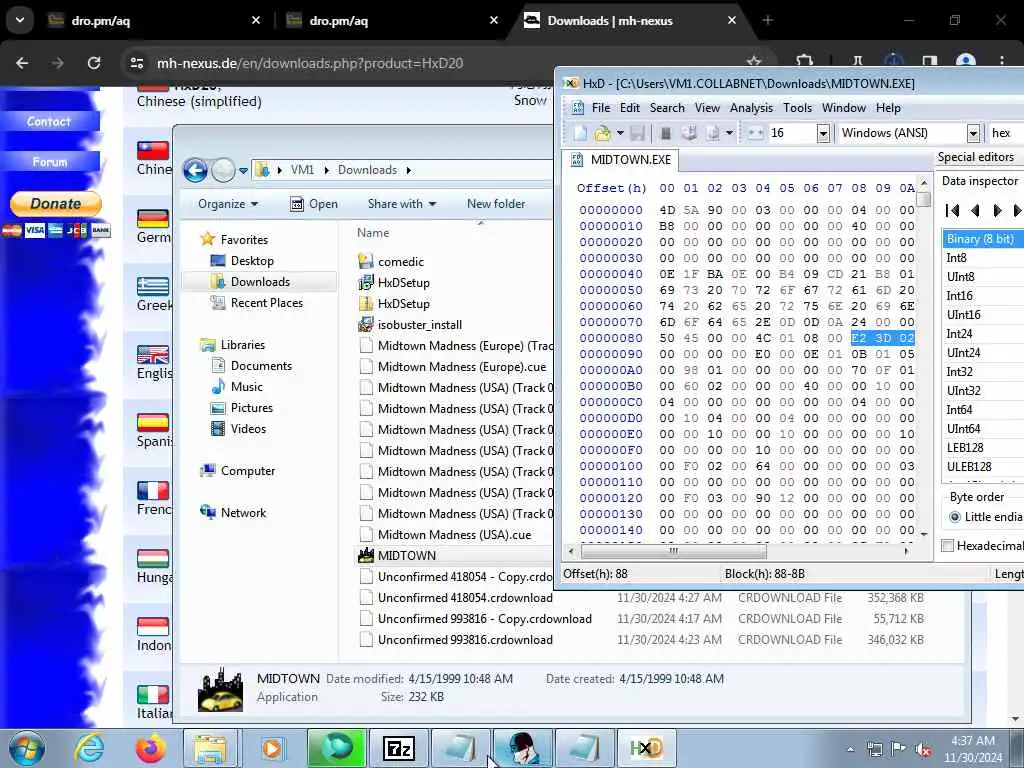Click the HxD document icon left of File menu
Screen dimensions: 1024x768
577,108
